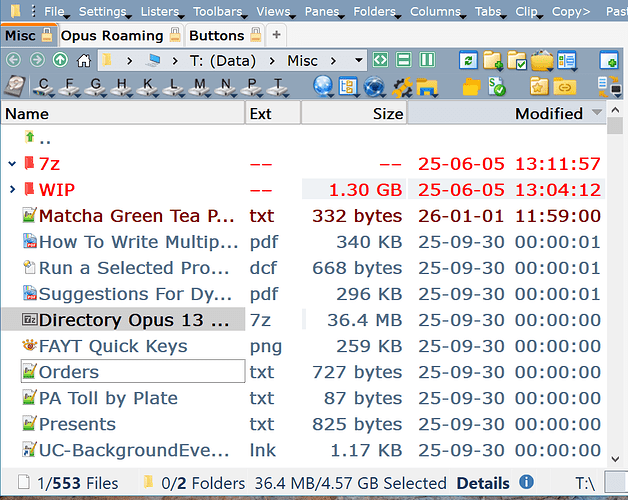
Task: Open the Home folder icon
Action: (84, 60)
